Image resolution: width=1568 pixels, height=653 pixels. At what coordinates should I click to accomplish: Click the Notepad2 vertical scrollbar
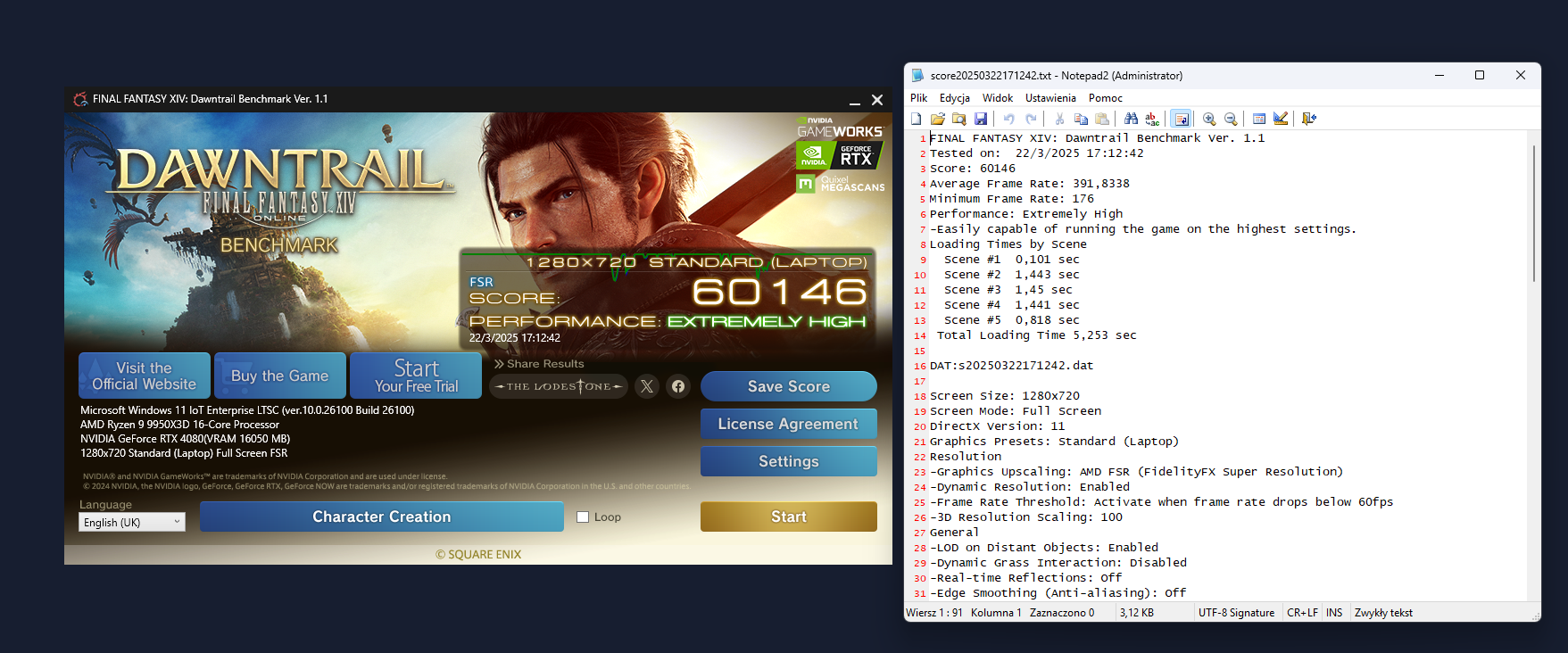[1533, 214]
